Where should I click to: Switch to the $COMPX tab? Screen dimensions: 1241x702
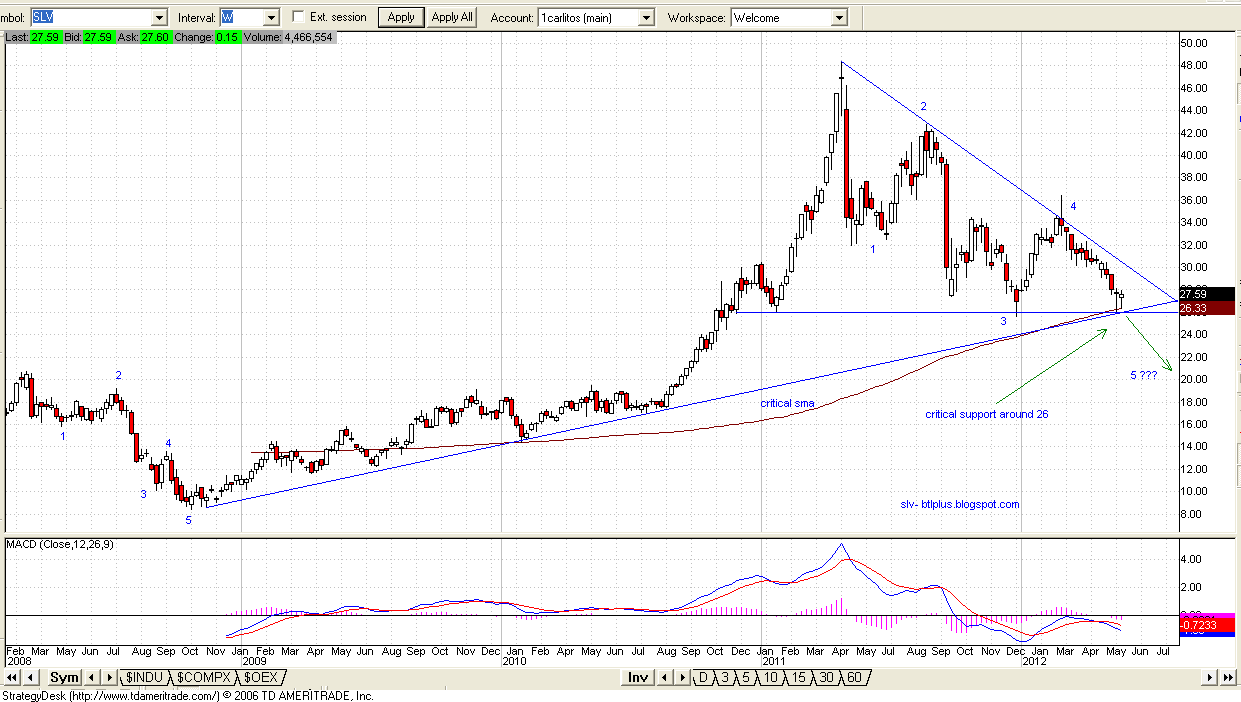pyautogui.click(x=205, y=677)
